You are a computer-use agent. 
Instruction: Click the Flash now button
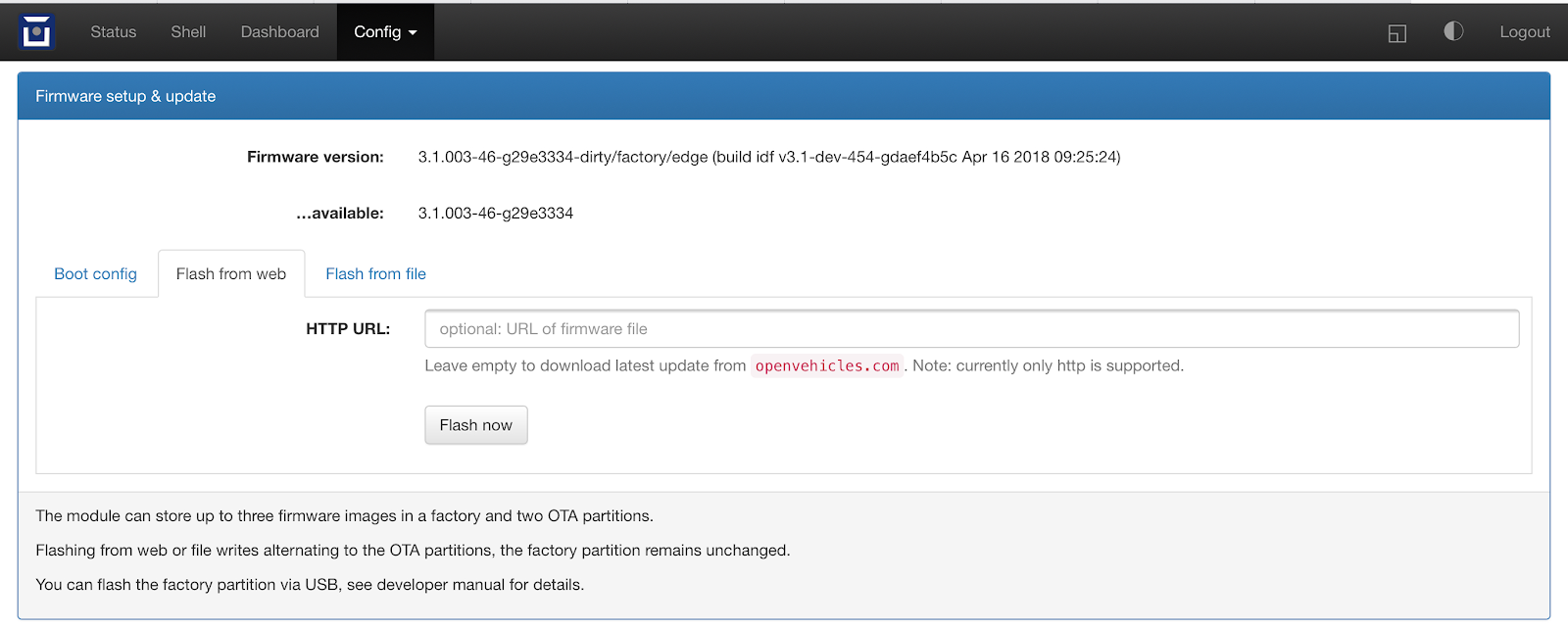(476, 425)
